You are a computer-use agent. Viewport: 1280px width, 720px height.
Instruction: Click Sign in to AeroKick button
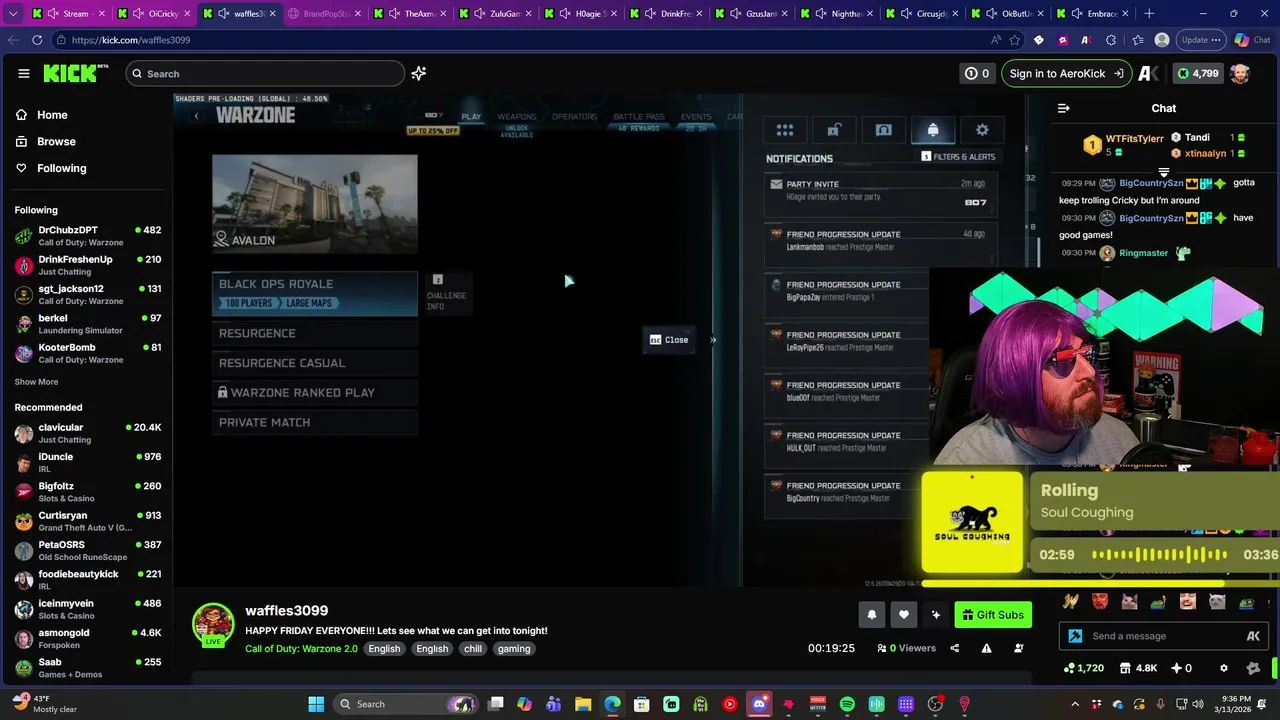(x=1066, y=73)
